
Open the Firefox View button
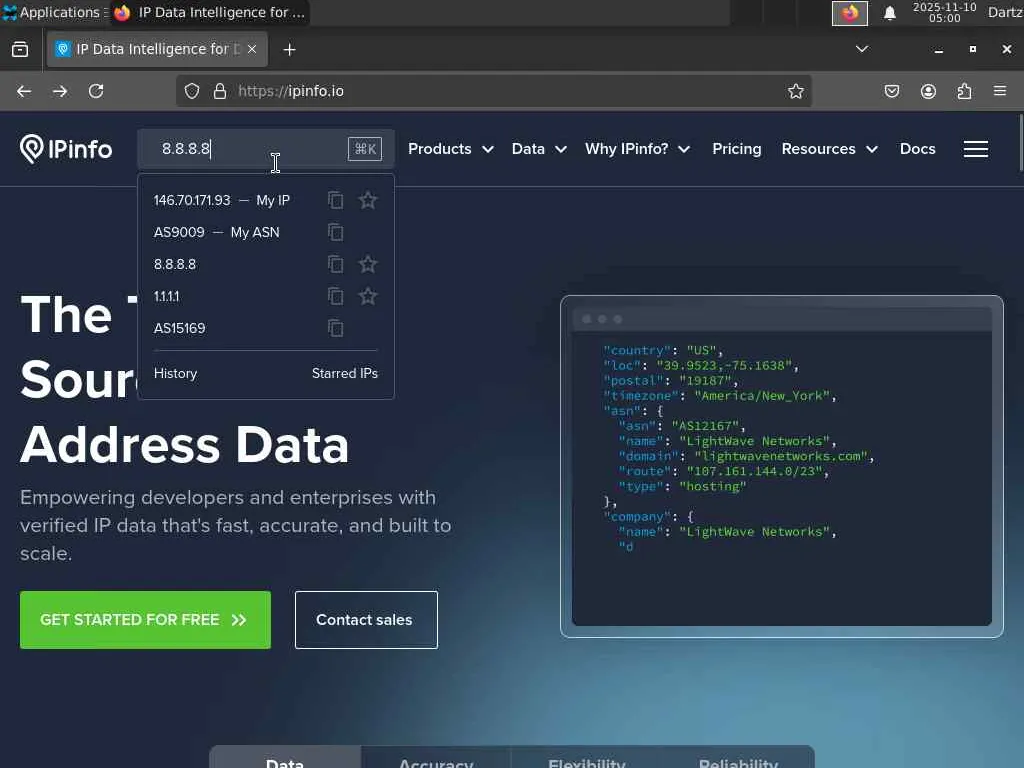pos(20,50)
